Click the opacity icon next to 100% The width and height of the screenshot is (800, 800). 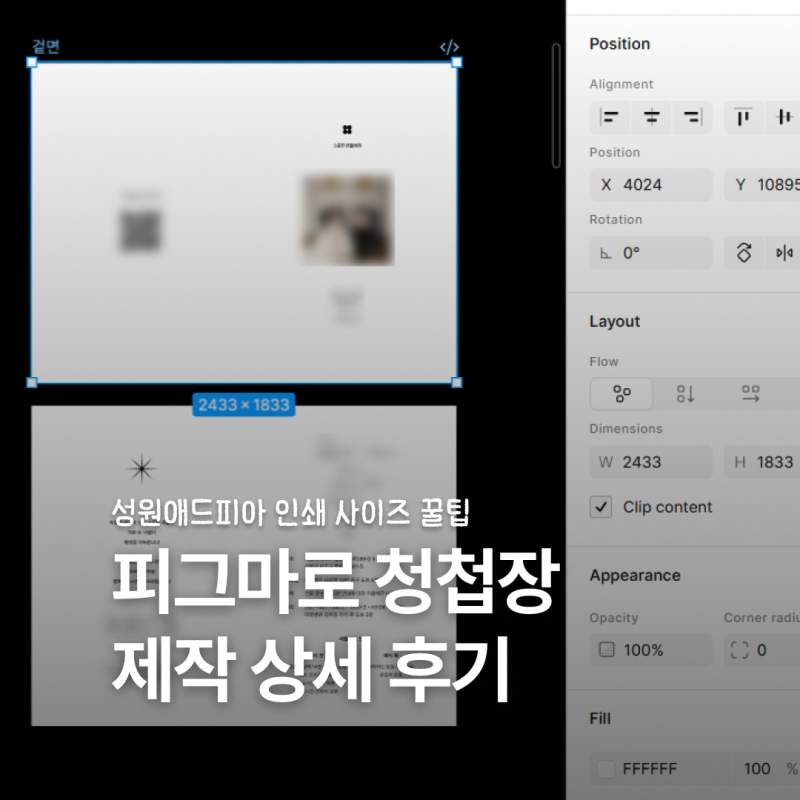coord(606,649)
